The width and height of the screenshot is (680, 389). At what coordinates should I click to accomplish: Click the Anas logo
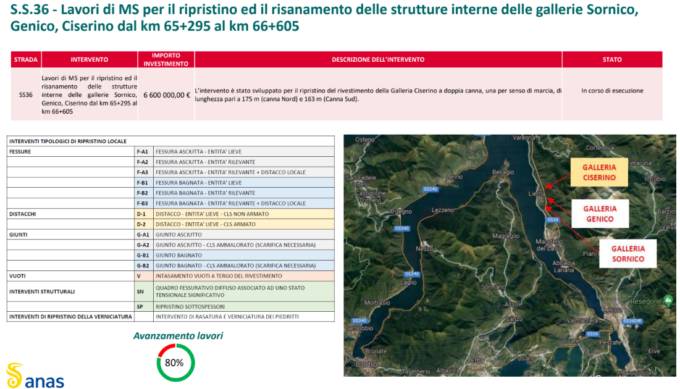(35, 376)
